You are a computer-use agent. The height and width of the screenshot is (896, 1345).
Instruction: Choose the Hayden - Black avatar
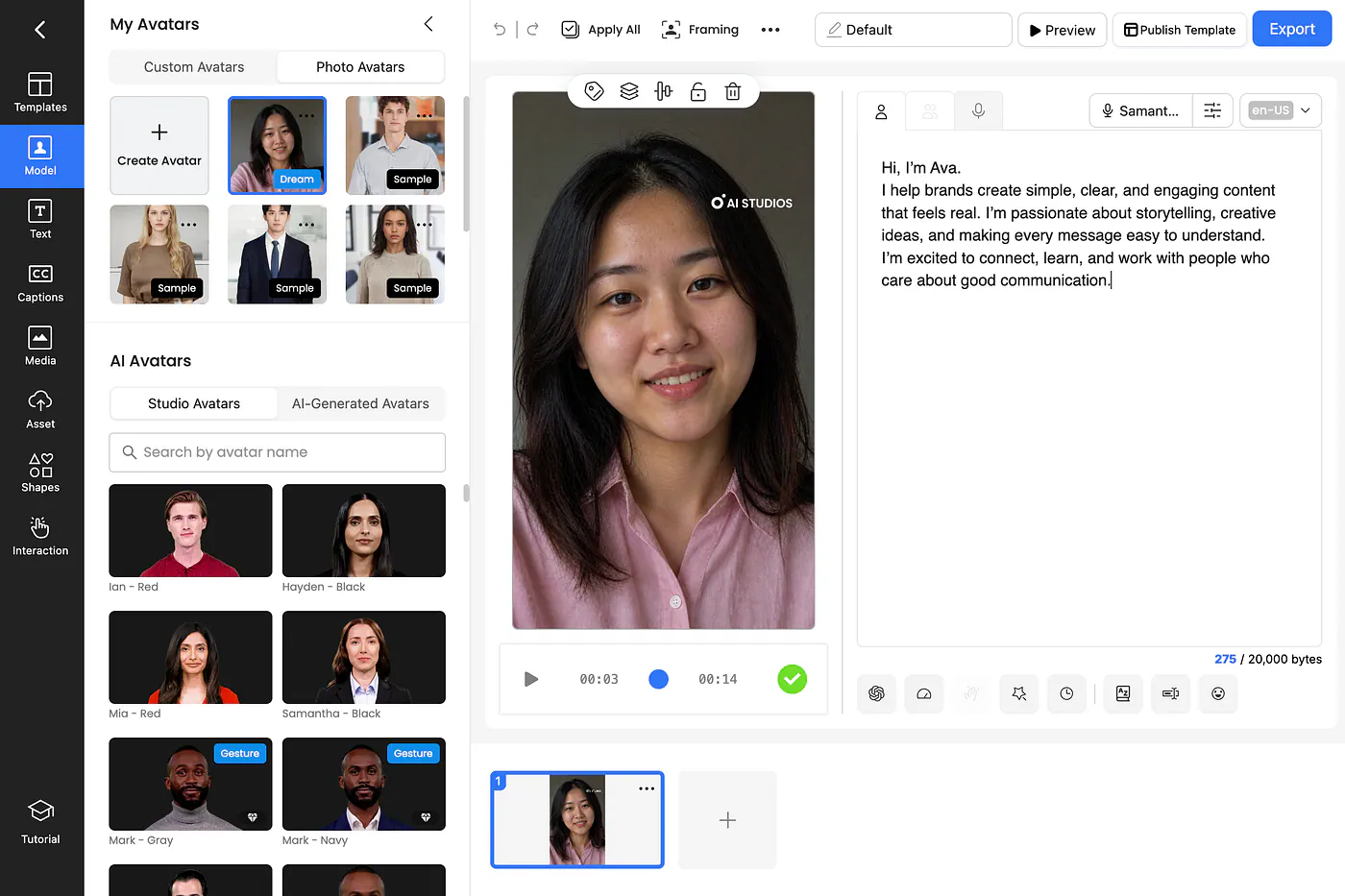[364, 530]
